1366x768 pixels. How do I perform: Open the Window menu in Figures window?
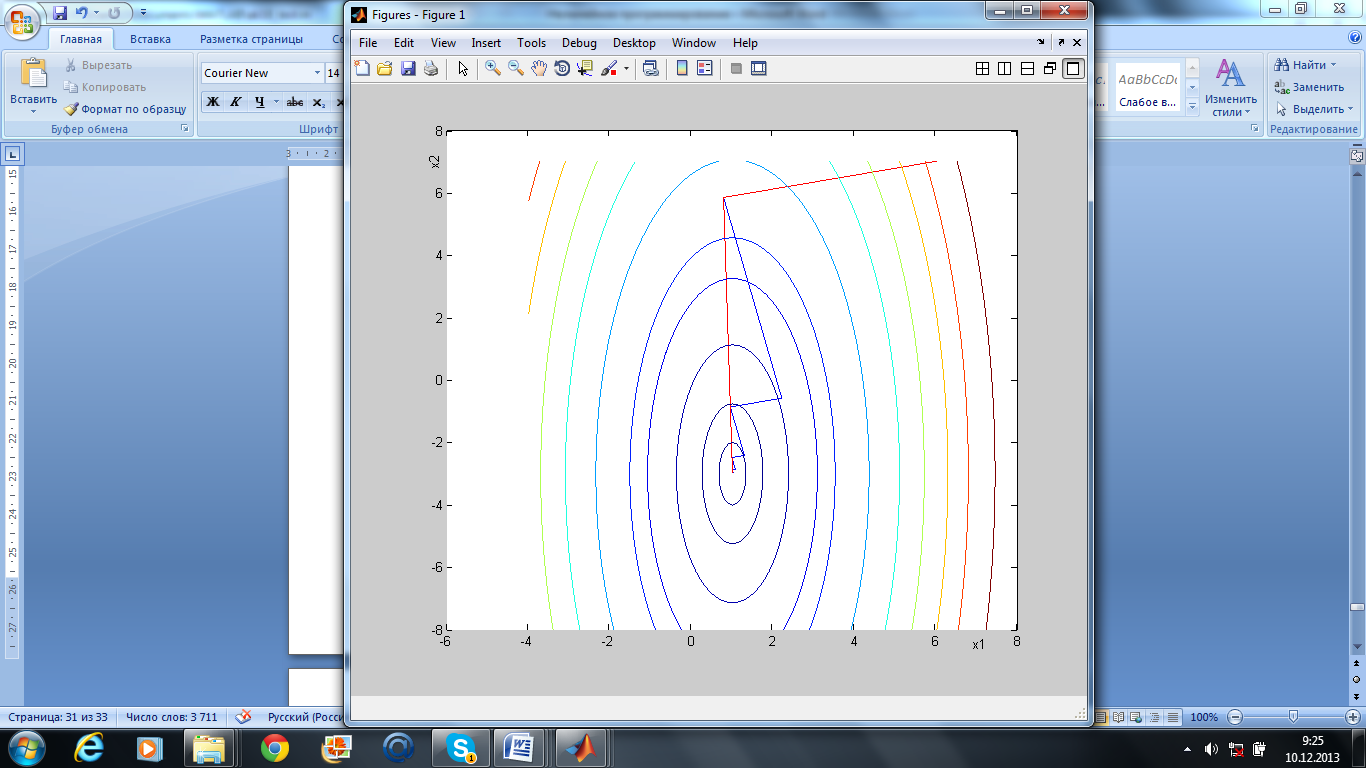[x=694, y=43]
